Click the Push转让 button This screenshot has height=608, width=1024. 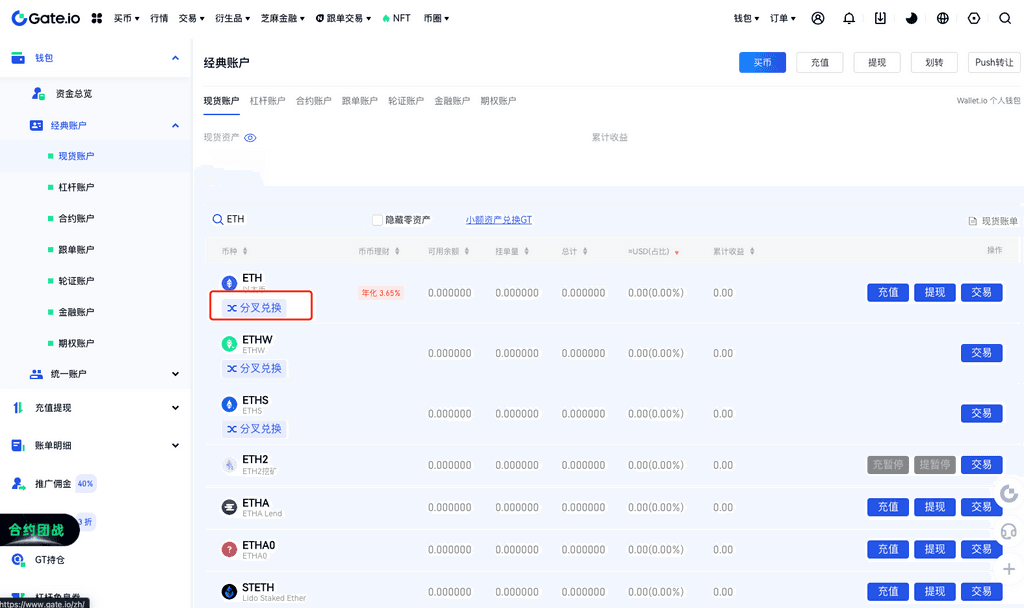[x=994, y=63]
